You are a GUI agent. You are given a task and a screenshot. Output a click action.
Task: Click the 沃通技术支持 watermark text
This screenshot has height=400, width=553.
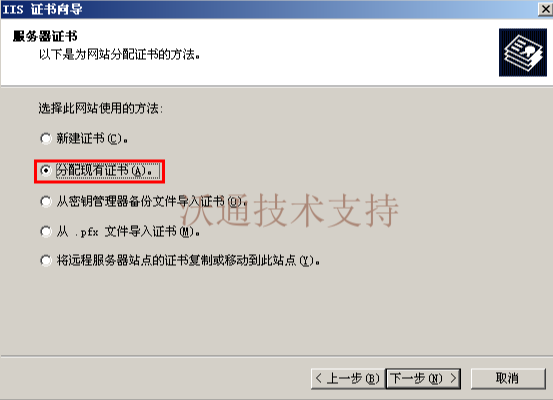(x=290, y=210)
